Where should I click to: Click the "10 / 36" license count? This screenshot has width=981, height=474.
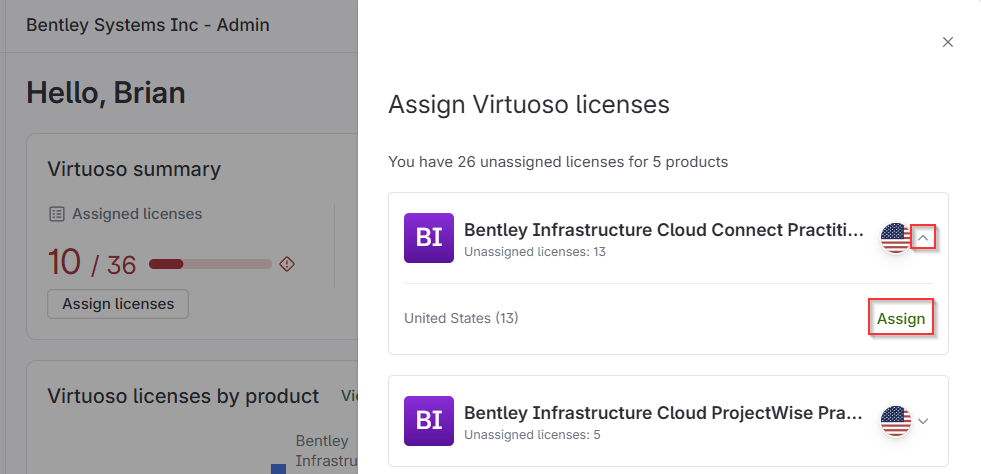click(x=92, y=262)
